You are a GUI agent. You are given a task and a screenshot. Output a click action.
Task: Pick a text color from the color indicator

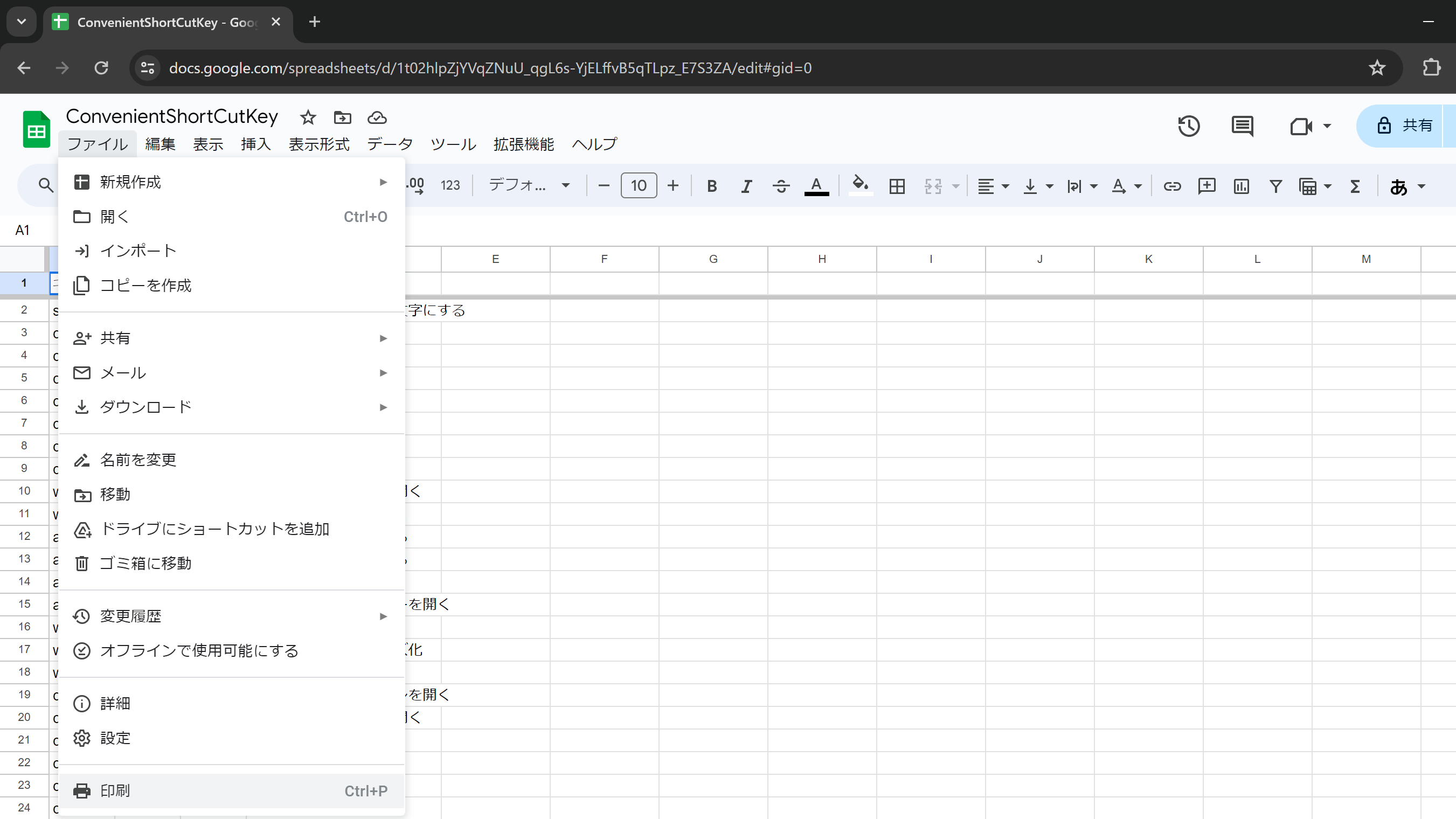(x=816, y=186)
